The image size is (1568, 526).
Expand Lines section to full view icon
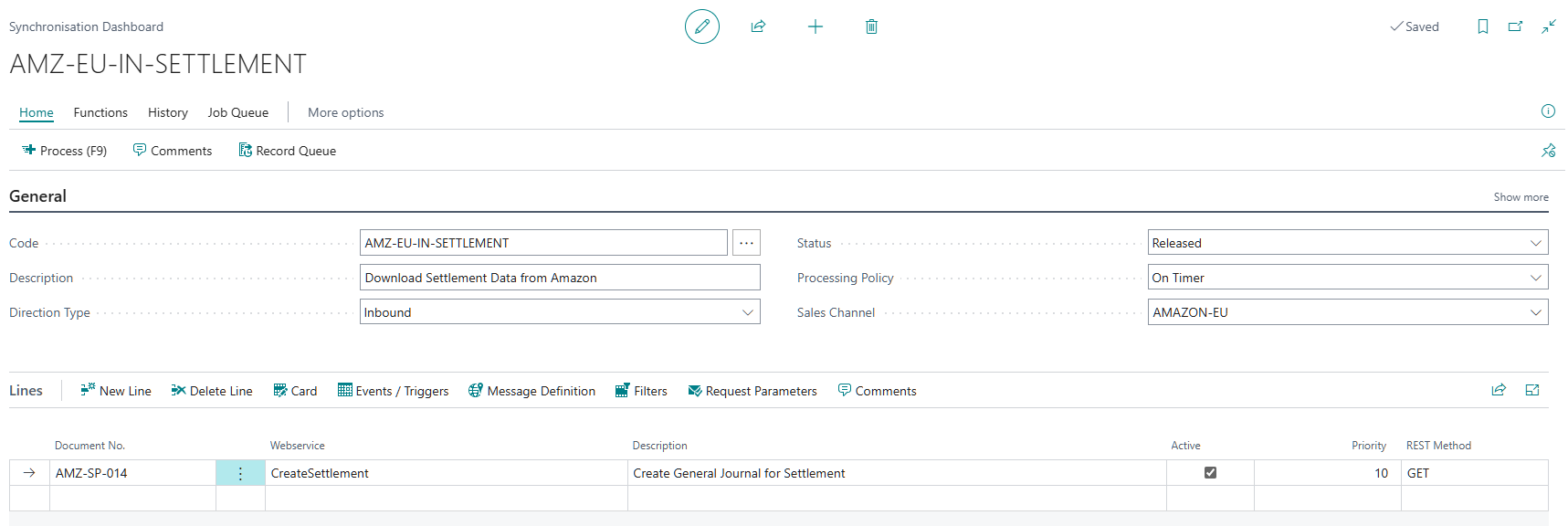click(x=1532, y=390)
